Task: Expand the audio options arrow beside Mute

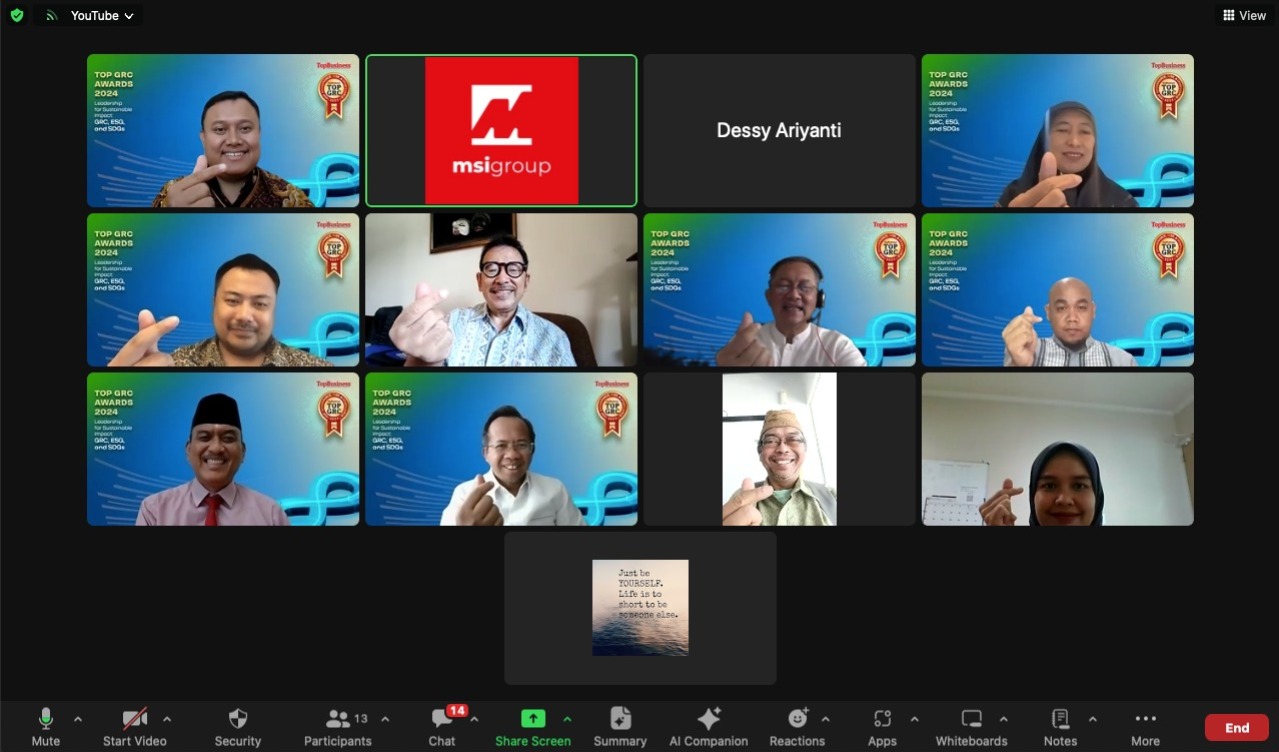Action: coord(78,719)
